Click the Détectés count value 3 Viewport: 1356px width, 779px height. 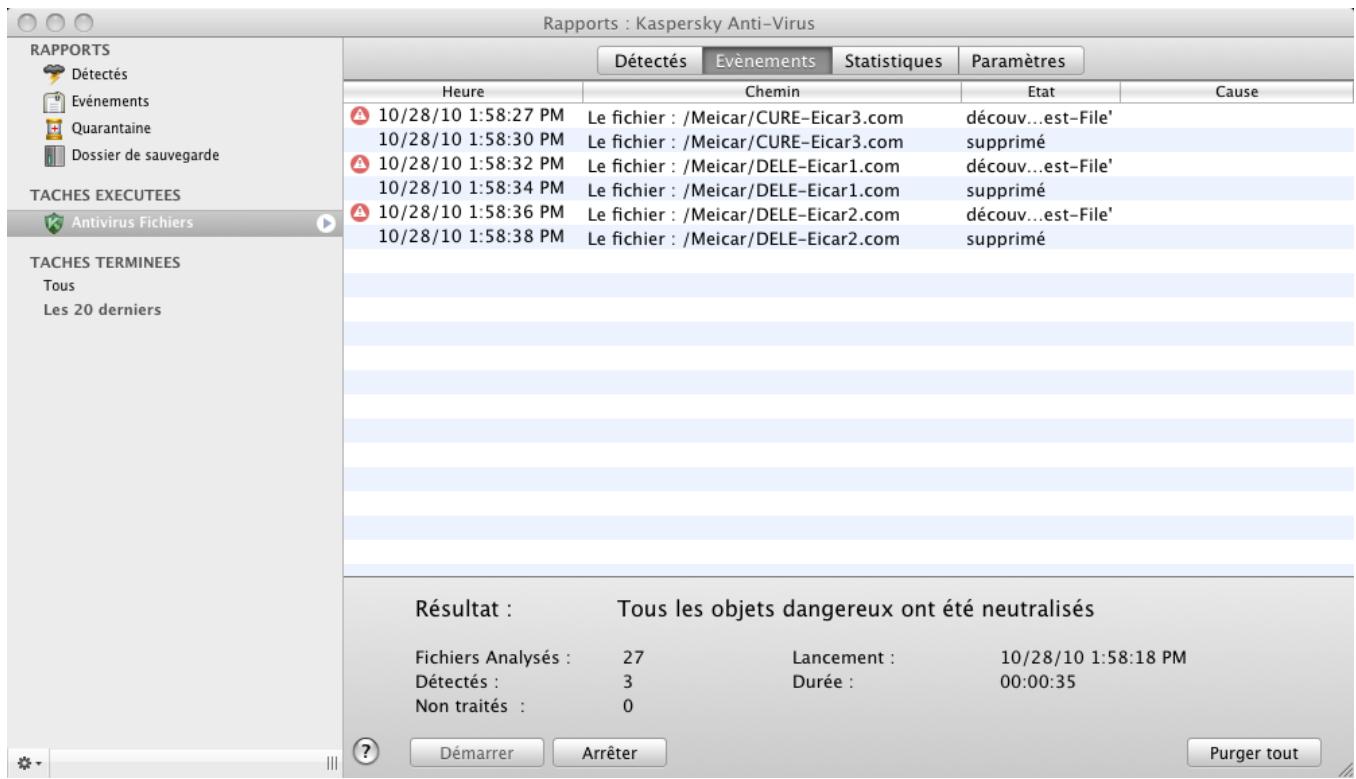(x=628, y=682)
